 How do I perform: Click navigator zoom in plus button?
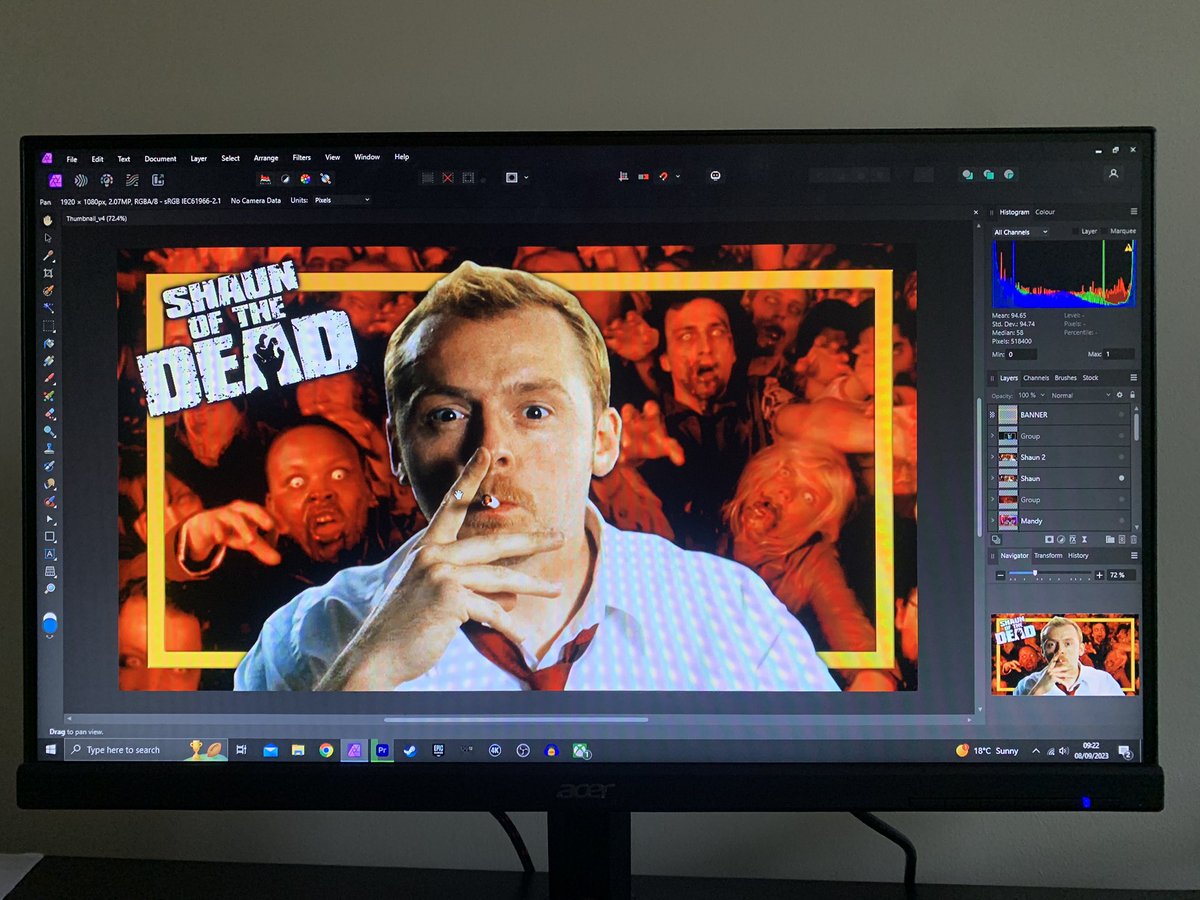click(1100, 575)
